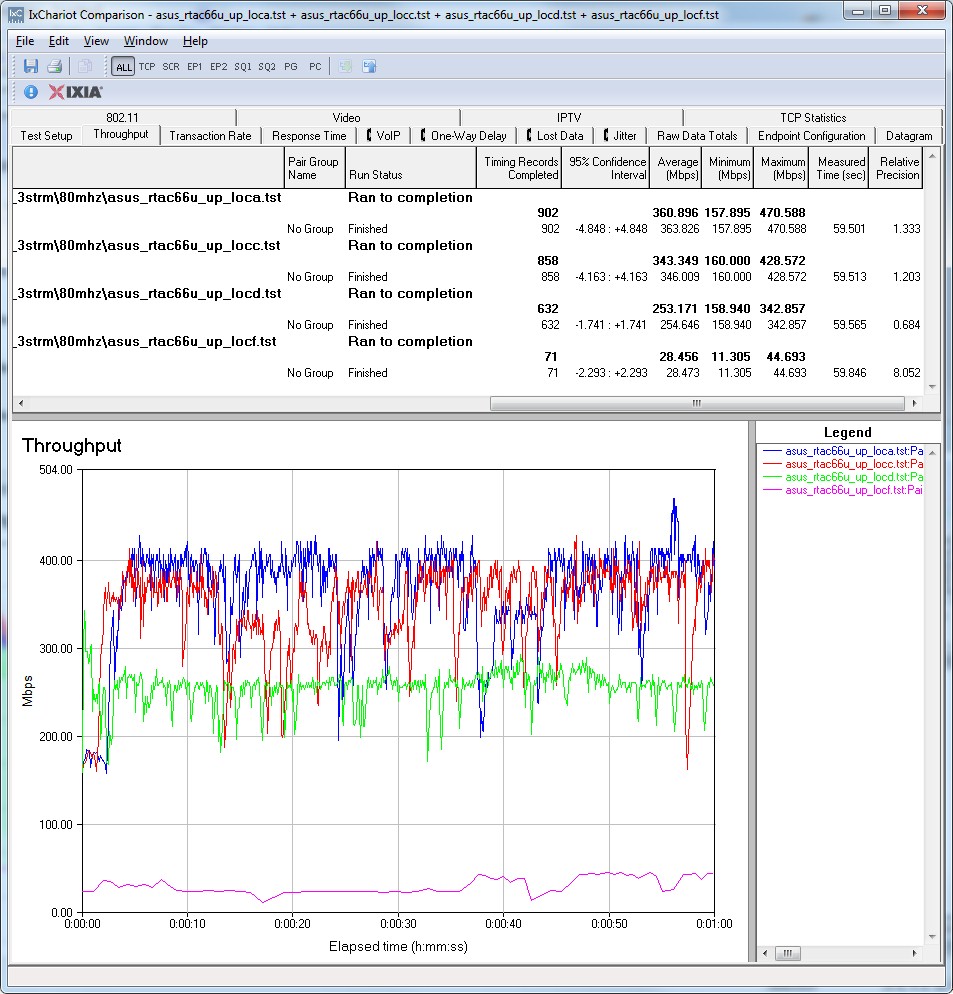The height and width of the screenshot is (994, 953).
Task: Click the Relative Precision column header
Action: [896, 168]
